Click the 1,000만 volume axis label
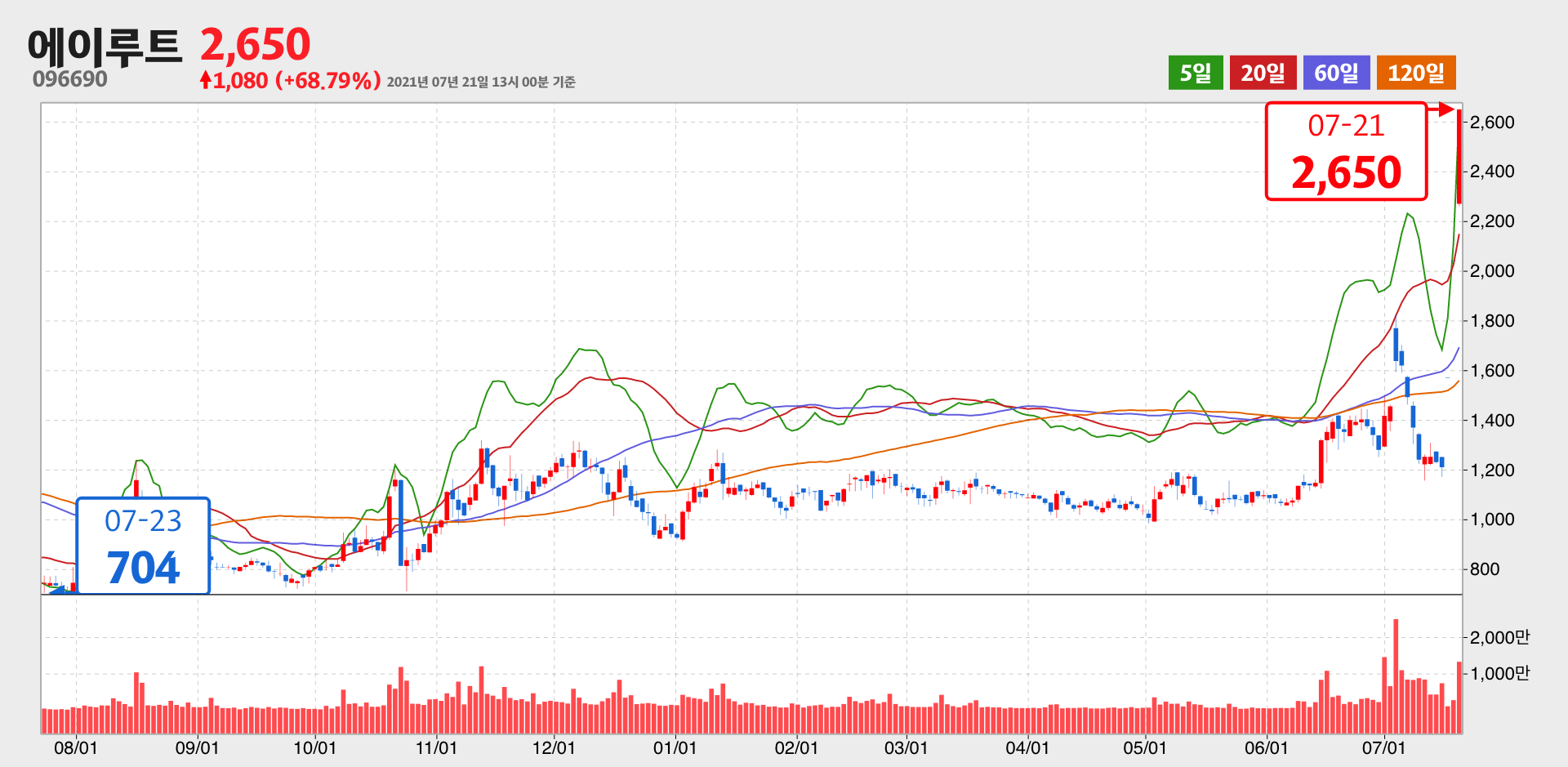Viewport: 1568px width, 767px height. (1499, 674)
